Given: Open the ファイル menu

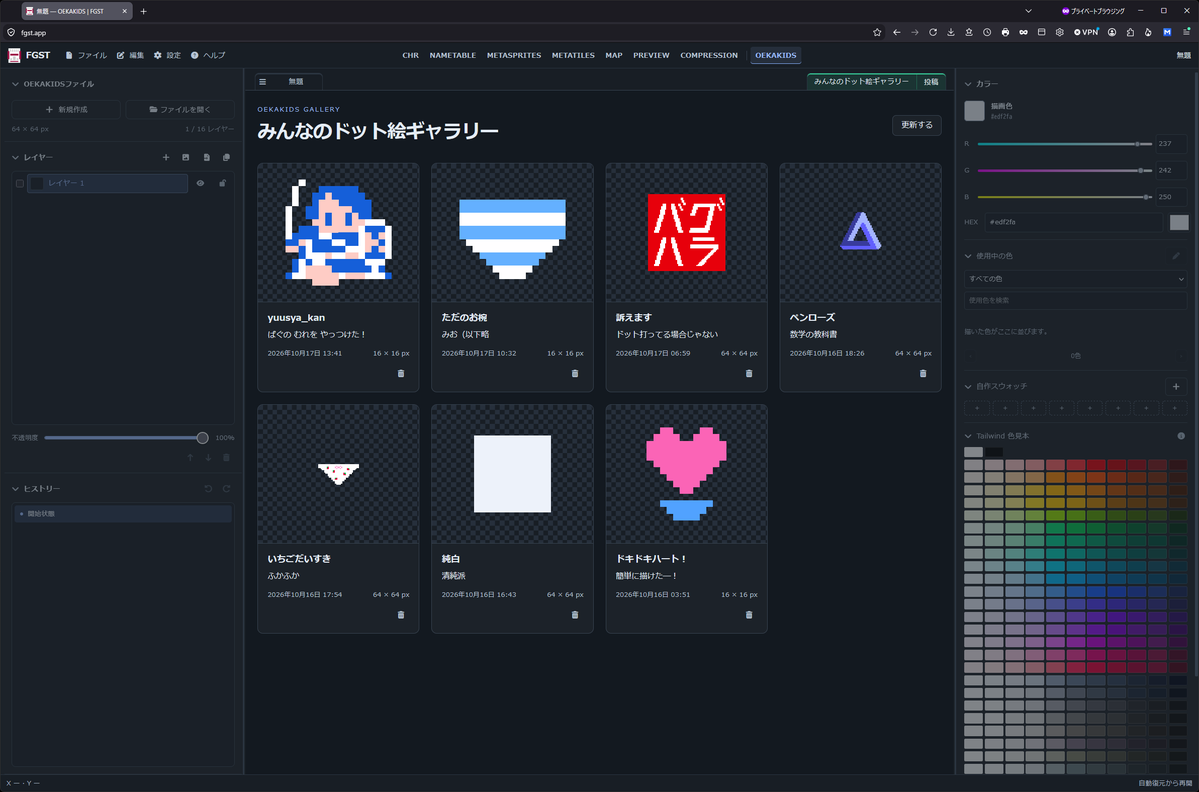Looking at the screenshot, I should point(86,55).
